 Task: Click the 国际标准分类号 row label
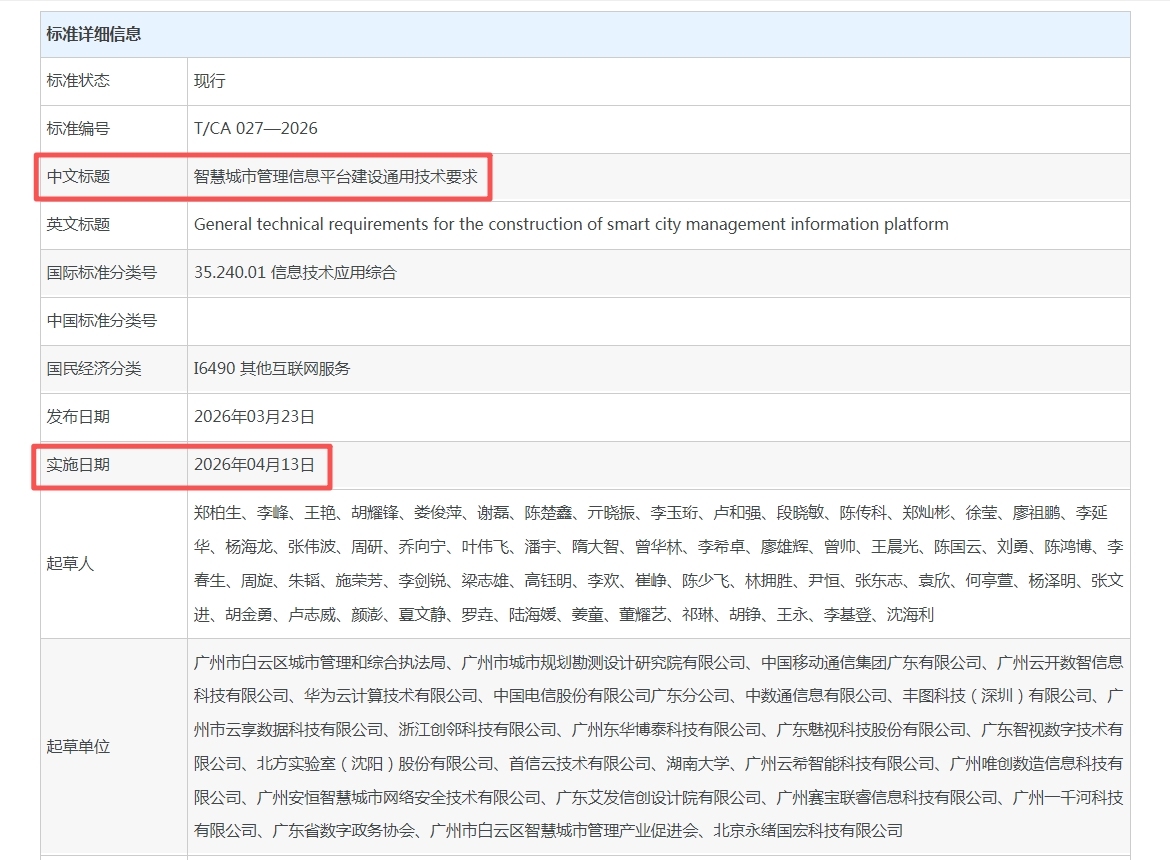tap(101, 273)
